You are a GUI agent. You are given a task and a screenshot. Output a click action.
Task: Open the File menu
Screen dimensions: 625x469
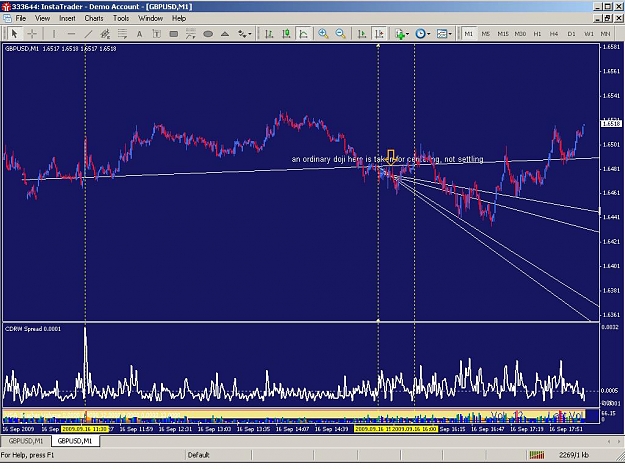click(21, 18)
